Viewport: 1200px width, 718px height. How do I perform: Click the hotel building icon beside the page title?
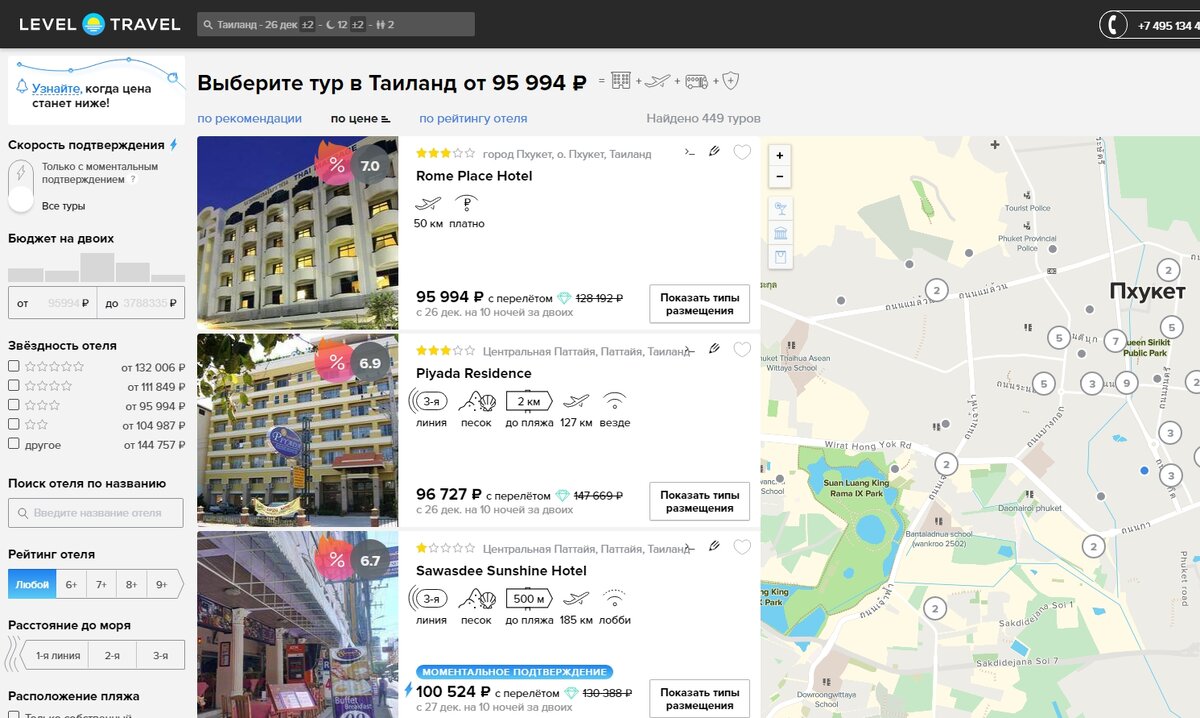click(621, 81)
